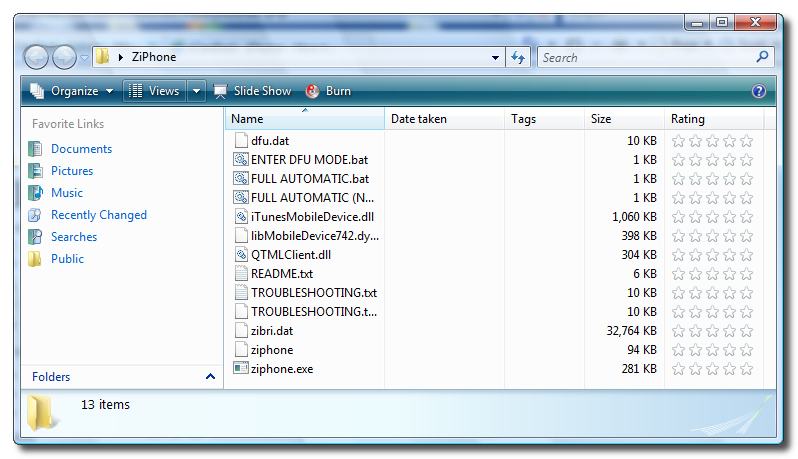Select the zibri.dat file
The height and width of the screenshot is (459, 798).
(x=272, y=331)
